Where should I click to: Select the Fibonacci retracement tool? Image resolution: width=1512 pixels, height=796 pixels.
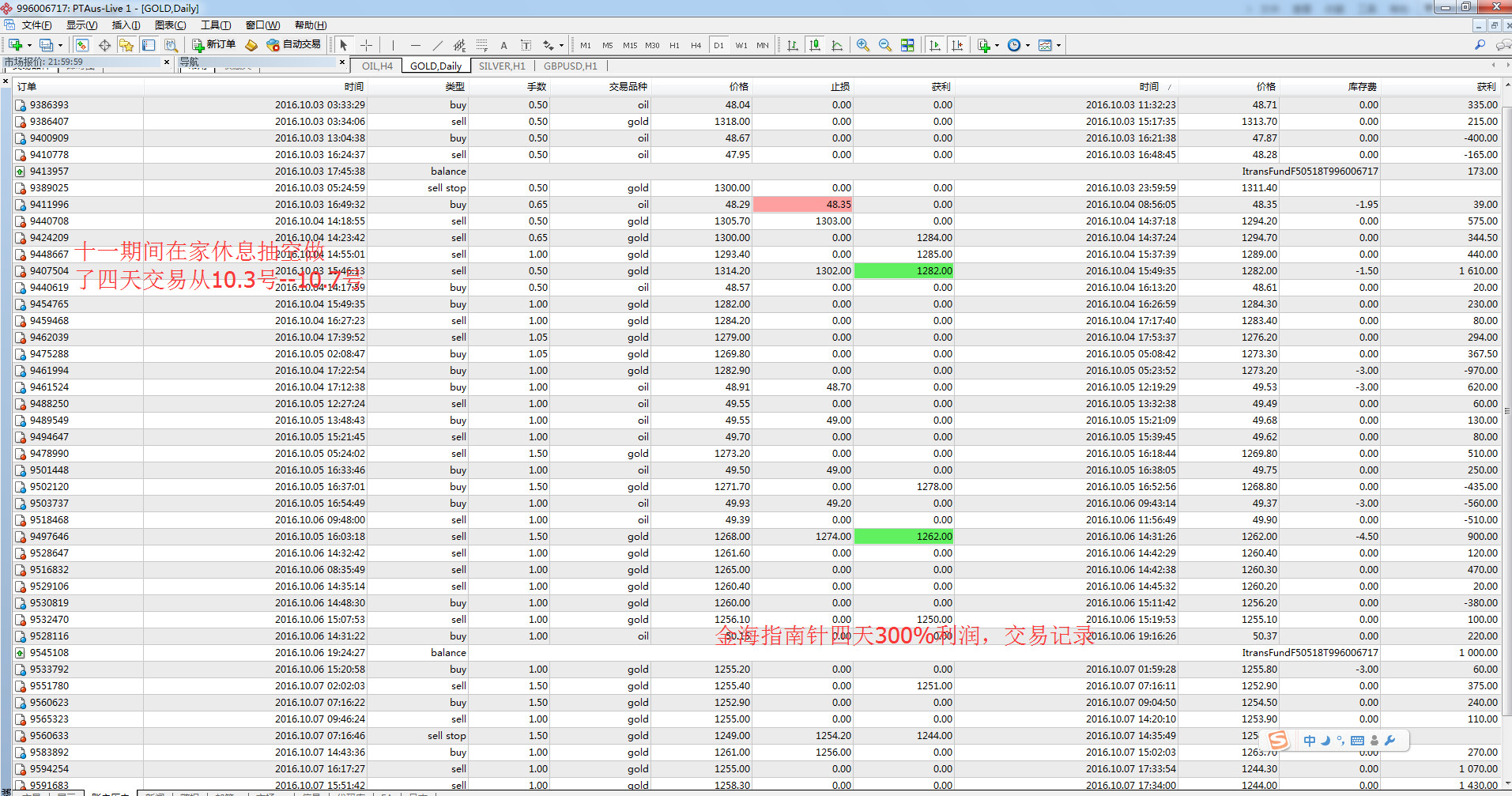[x=481, y=45]
